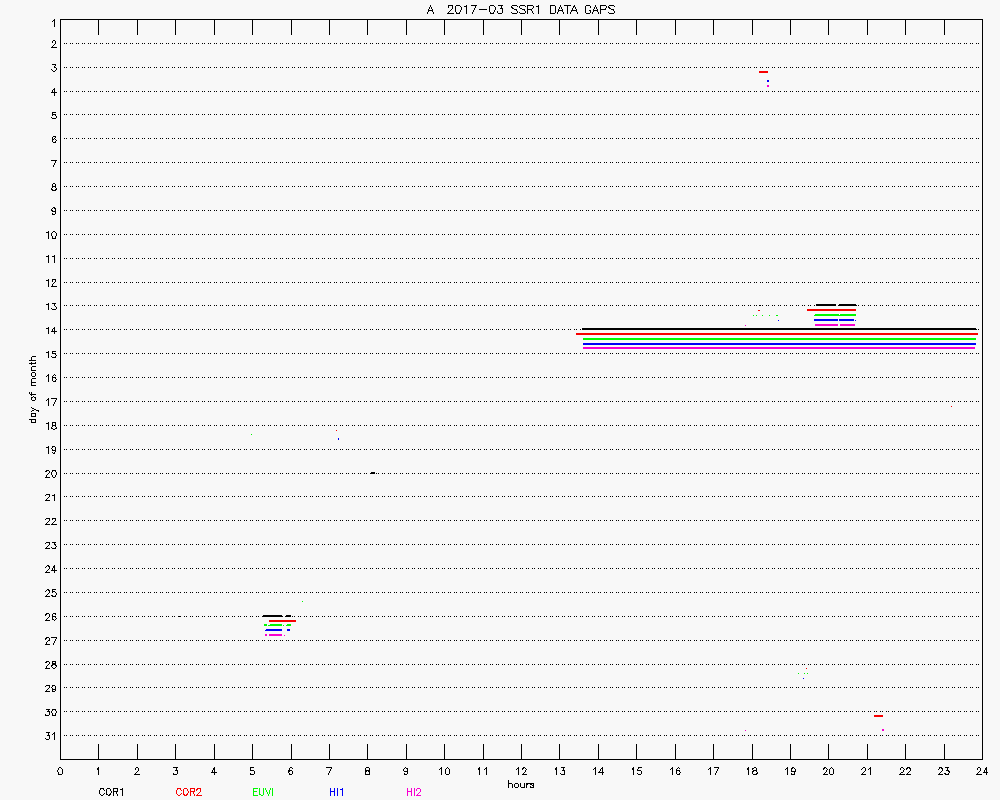This screenshot has width=1000, height=800.
Task: Pick the blue HI1 legend label
Action: click(x=337, y=792)
